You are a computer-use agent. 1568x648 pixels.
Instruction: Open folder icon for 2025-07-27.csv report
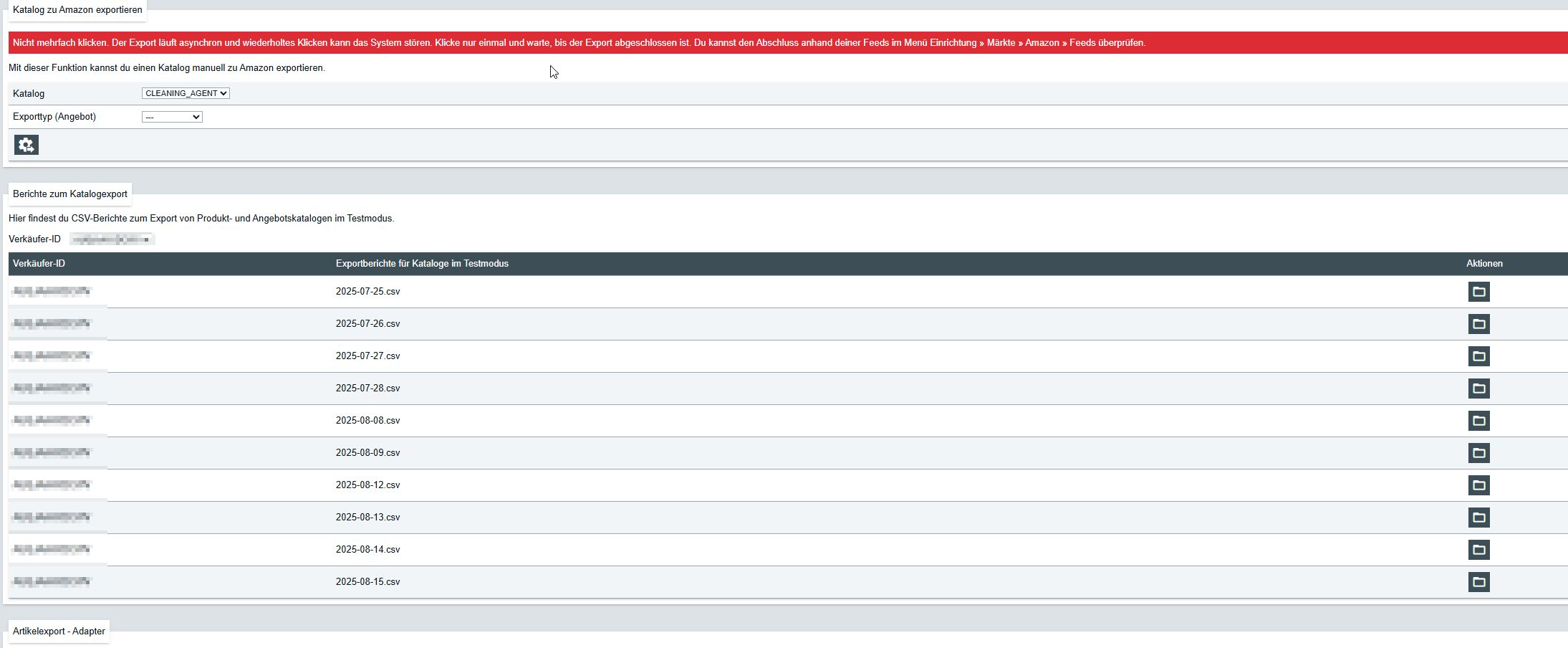tap(1478, 356)
